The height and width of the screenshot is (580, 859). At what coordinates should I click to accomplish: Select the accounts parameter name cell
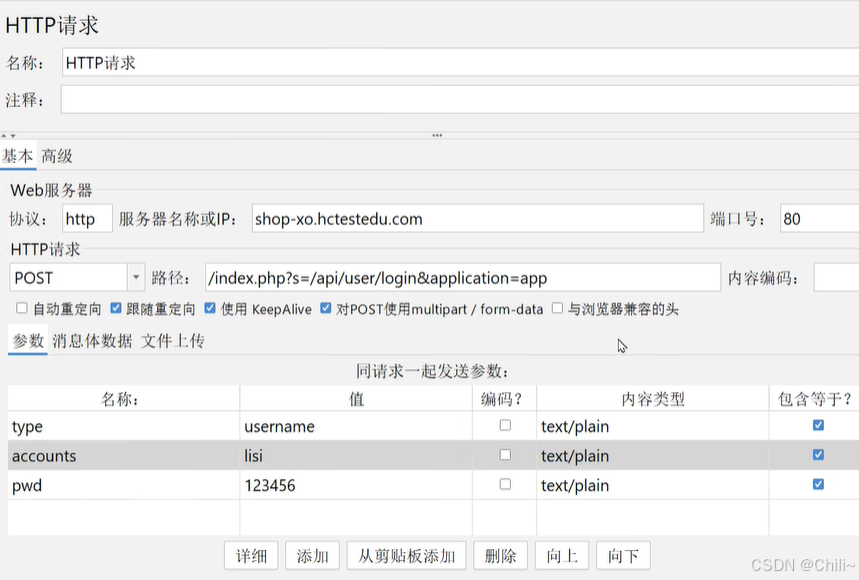123,455
